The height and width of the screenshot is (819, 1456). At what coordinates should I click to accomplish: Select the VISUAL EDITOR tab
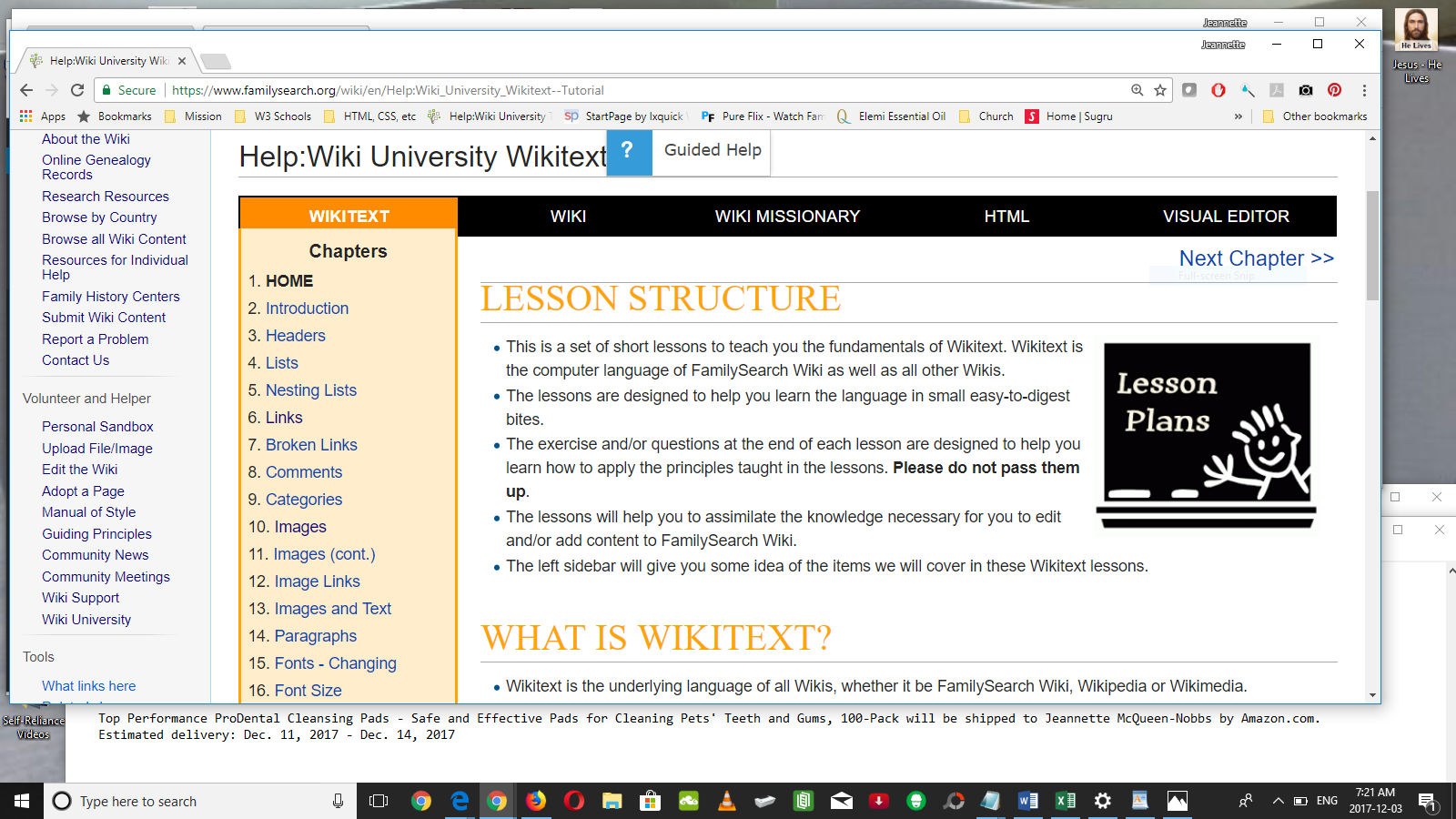[x=1225, y=217]
